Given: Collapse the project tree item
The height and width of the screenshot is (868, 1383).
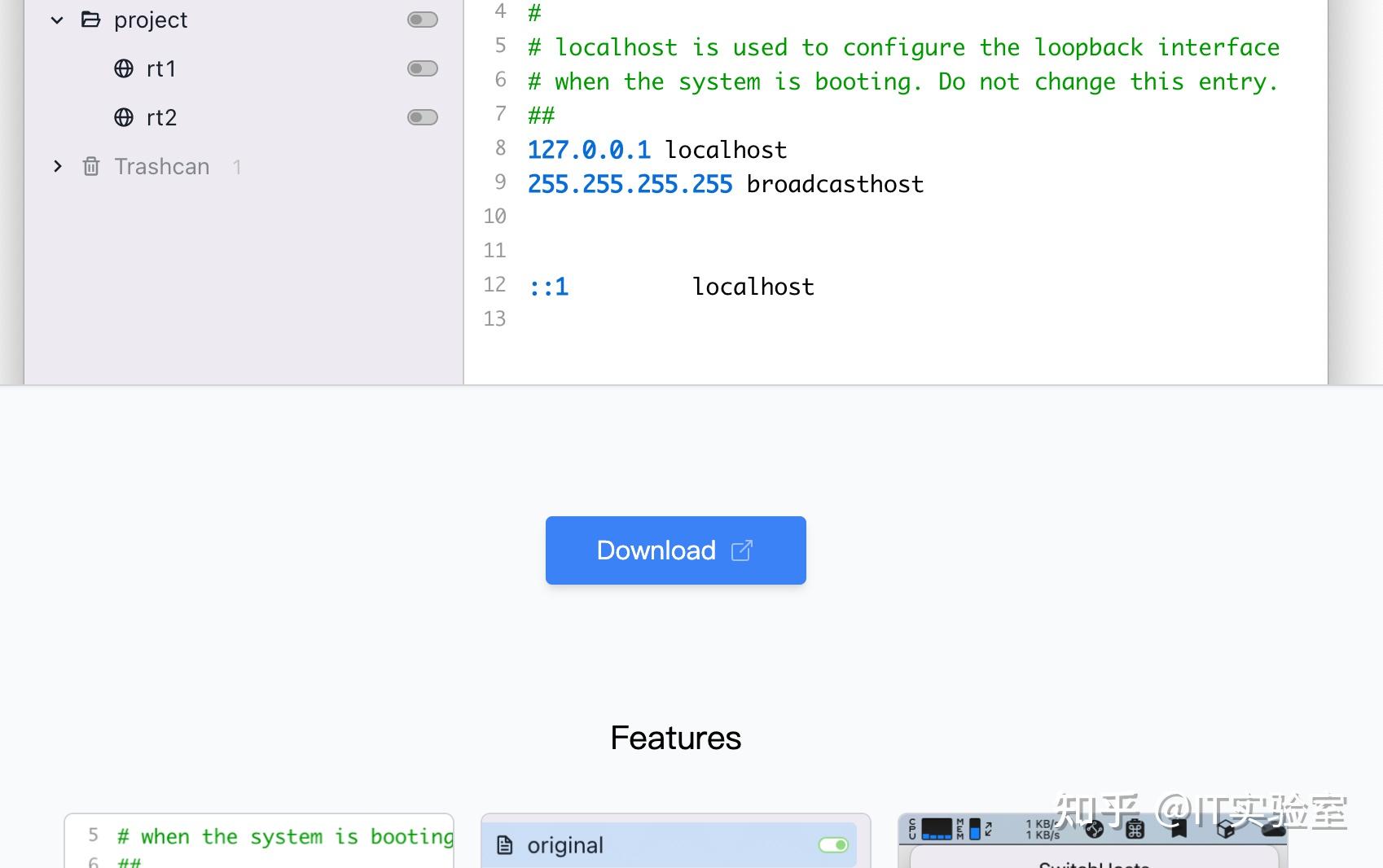Looking at the screenshot, I should click(56, 19).
